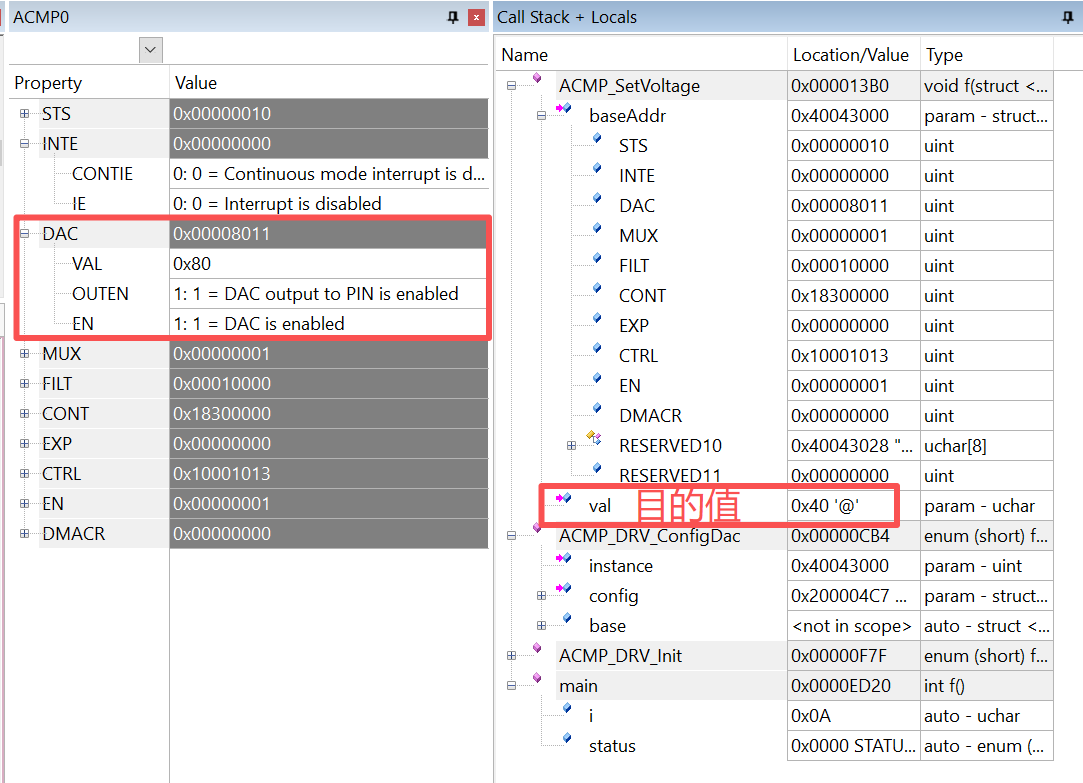Edit the DAC VAL value 0x80
The width and height of the screenshot is (1083, 783).
click(328, 264)
